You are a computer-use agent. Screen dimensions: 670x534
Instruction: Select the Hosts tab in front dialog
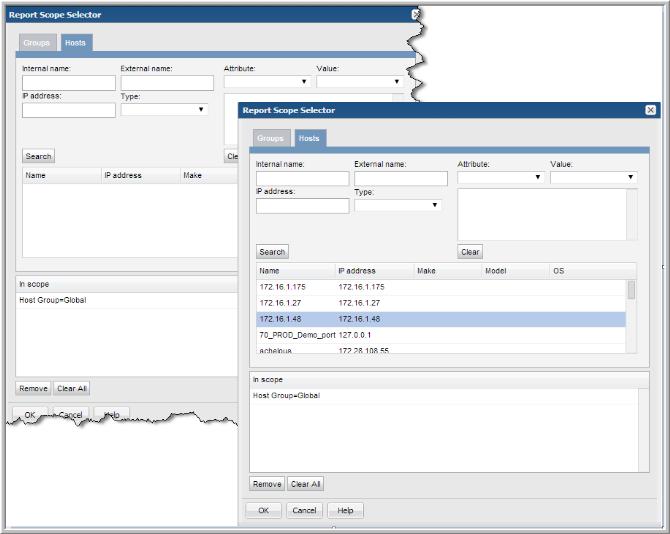click(309, 138)
